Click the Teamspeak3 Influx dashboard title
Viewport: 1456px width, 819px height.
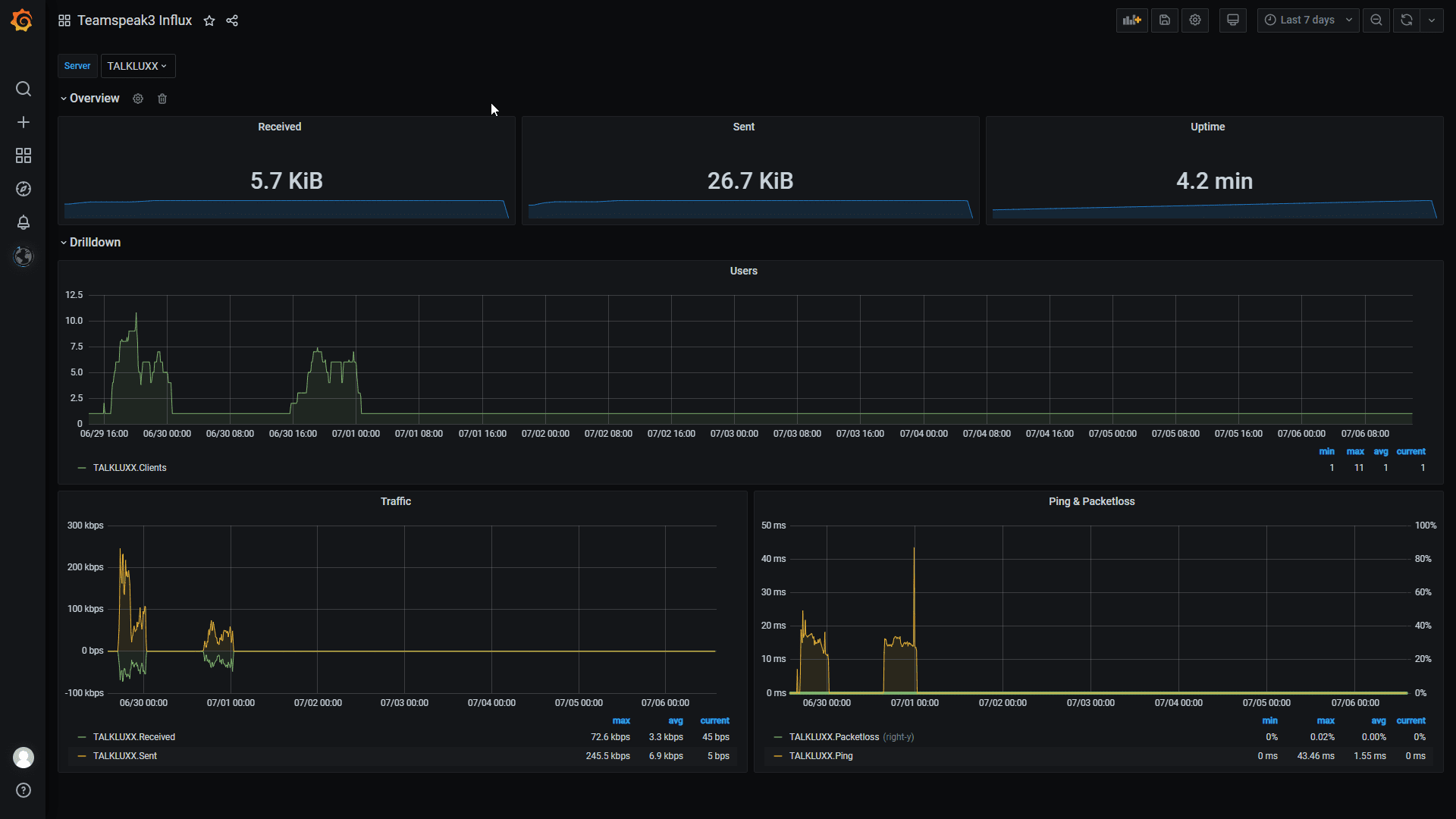click(x=134, y=20)
